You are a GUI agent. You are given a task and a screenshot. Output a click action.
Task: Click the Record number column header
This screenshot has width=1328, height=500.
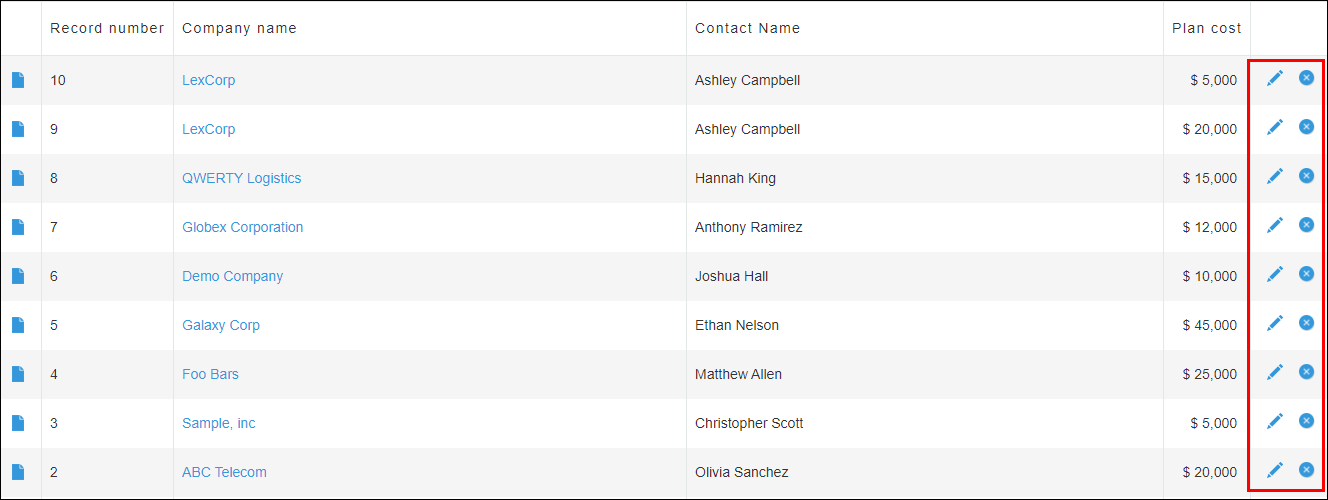pos(107,28)
